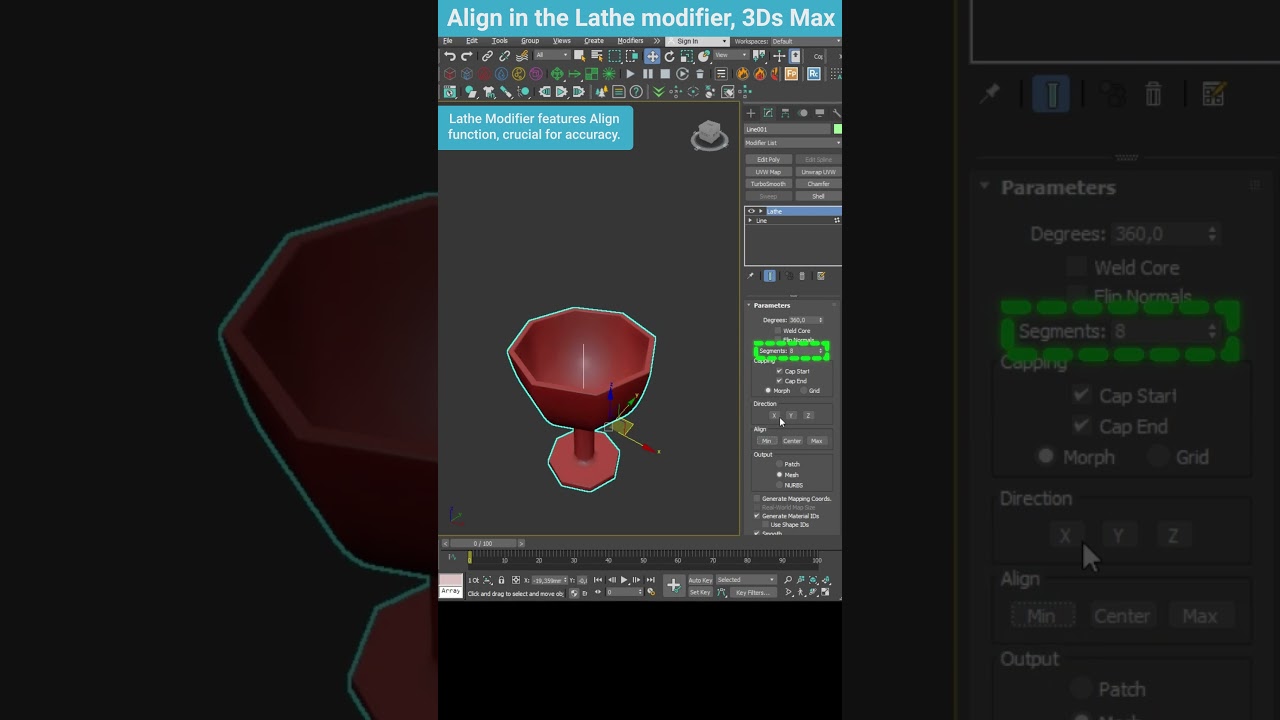This screenshot has height=720, width=1280.
Task: Apply the Edit Poly modifier button
Action: 768,160
